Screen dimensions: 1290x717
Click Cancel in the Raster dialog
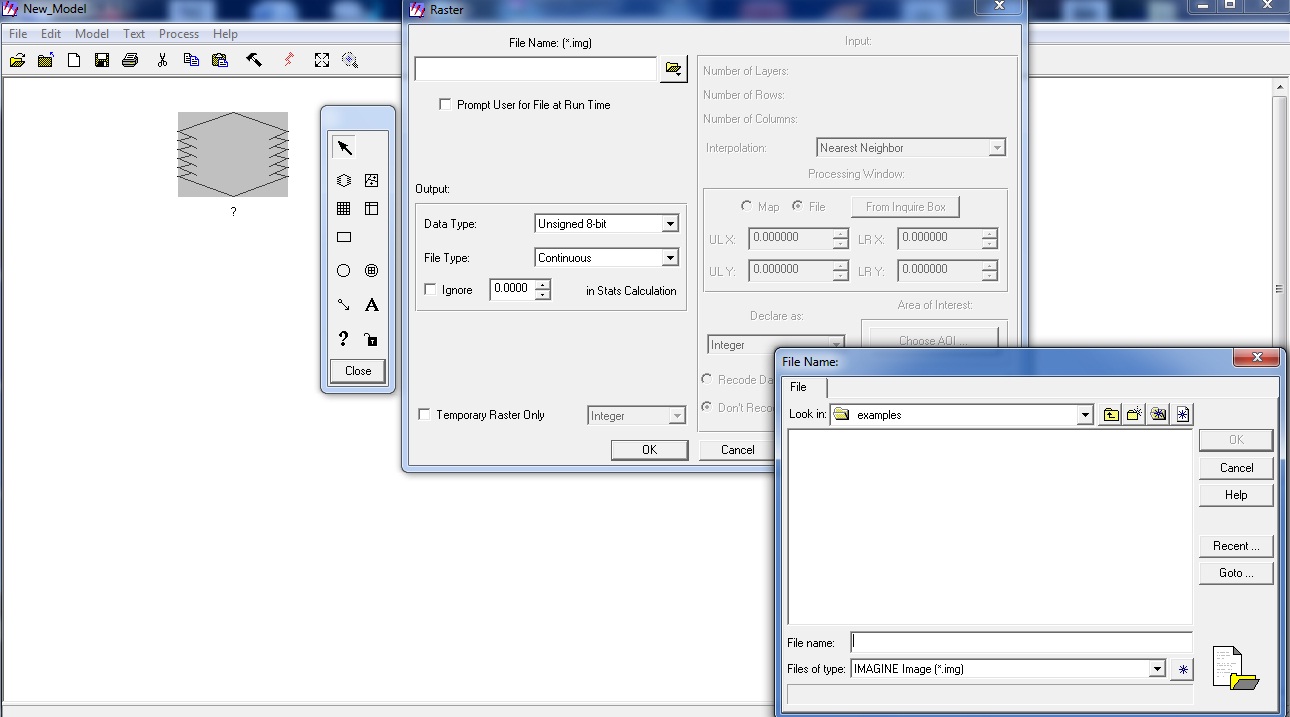pyautogui.click(x=738, y=450)
